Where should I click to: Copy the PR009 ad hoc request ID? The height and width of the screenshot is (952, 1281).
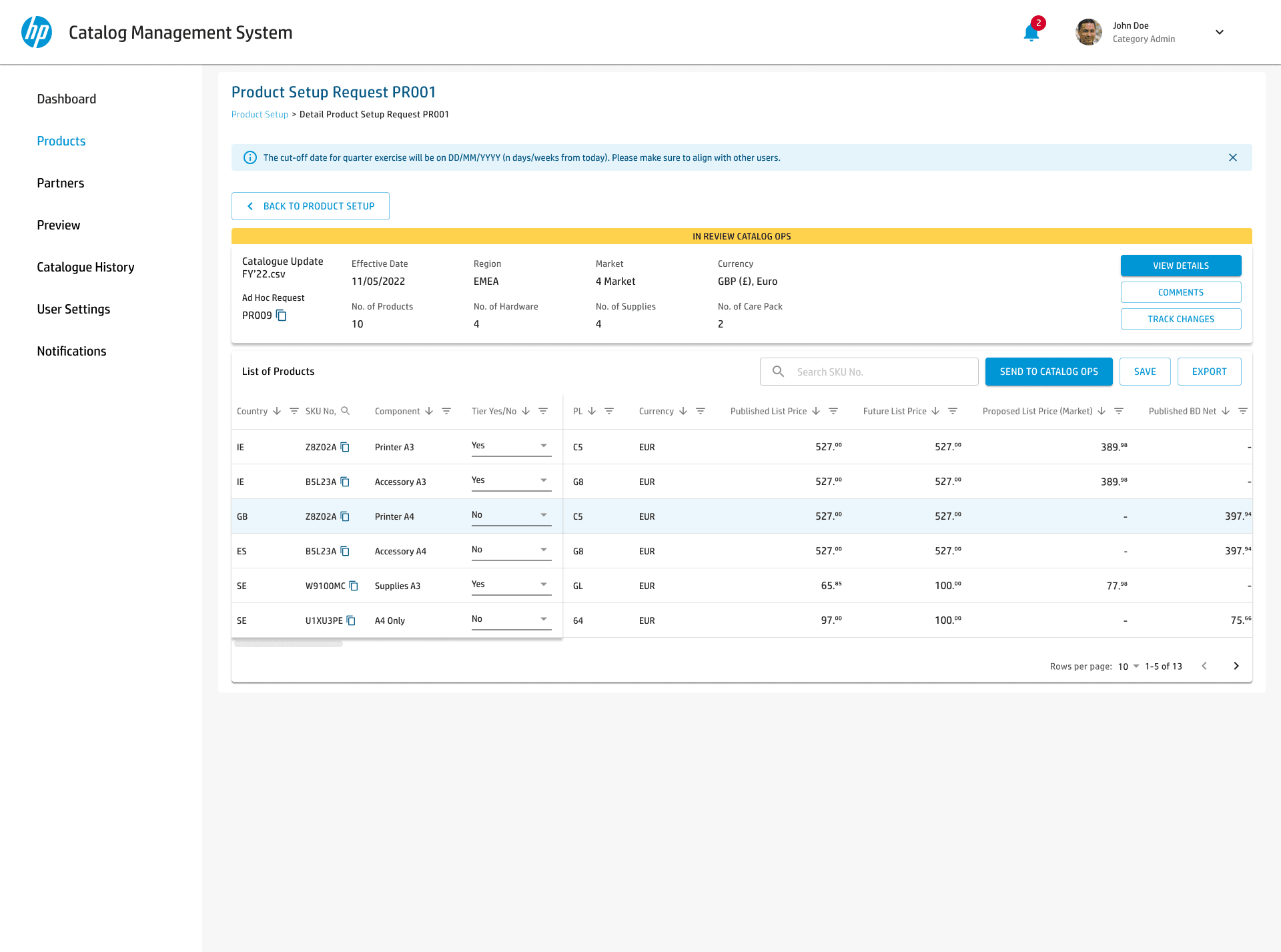point(282,316)
